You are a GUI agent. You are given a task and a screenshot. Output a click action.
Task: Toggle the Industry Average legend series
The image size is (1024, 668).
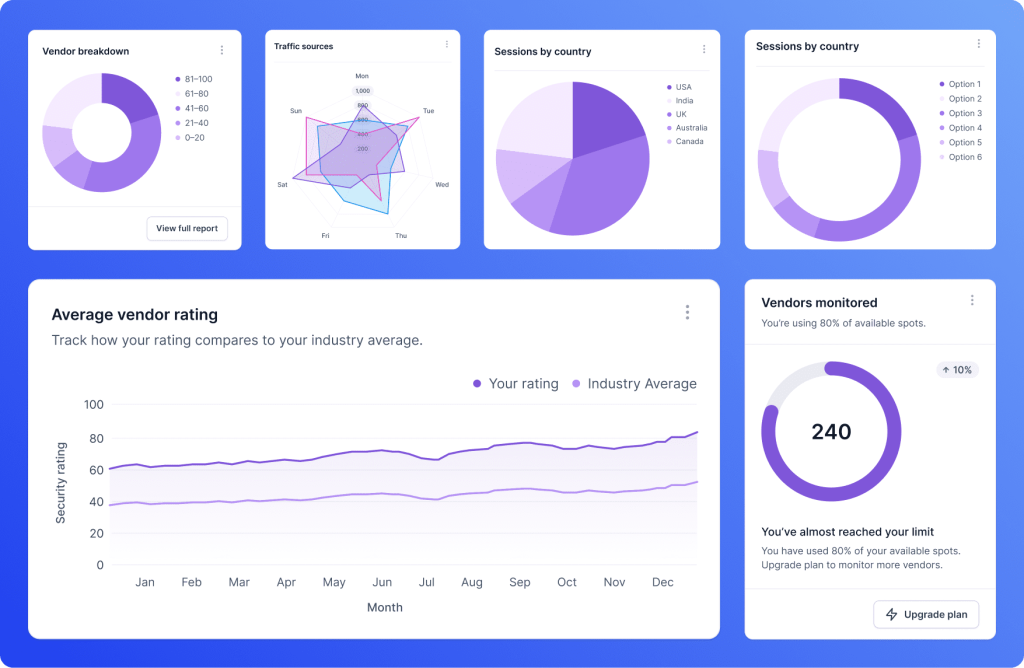pyautogui.click(x=633, y=384)
